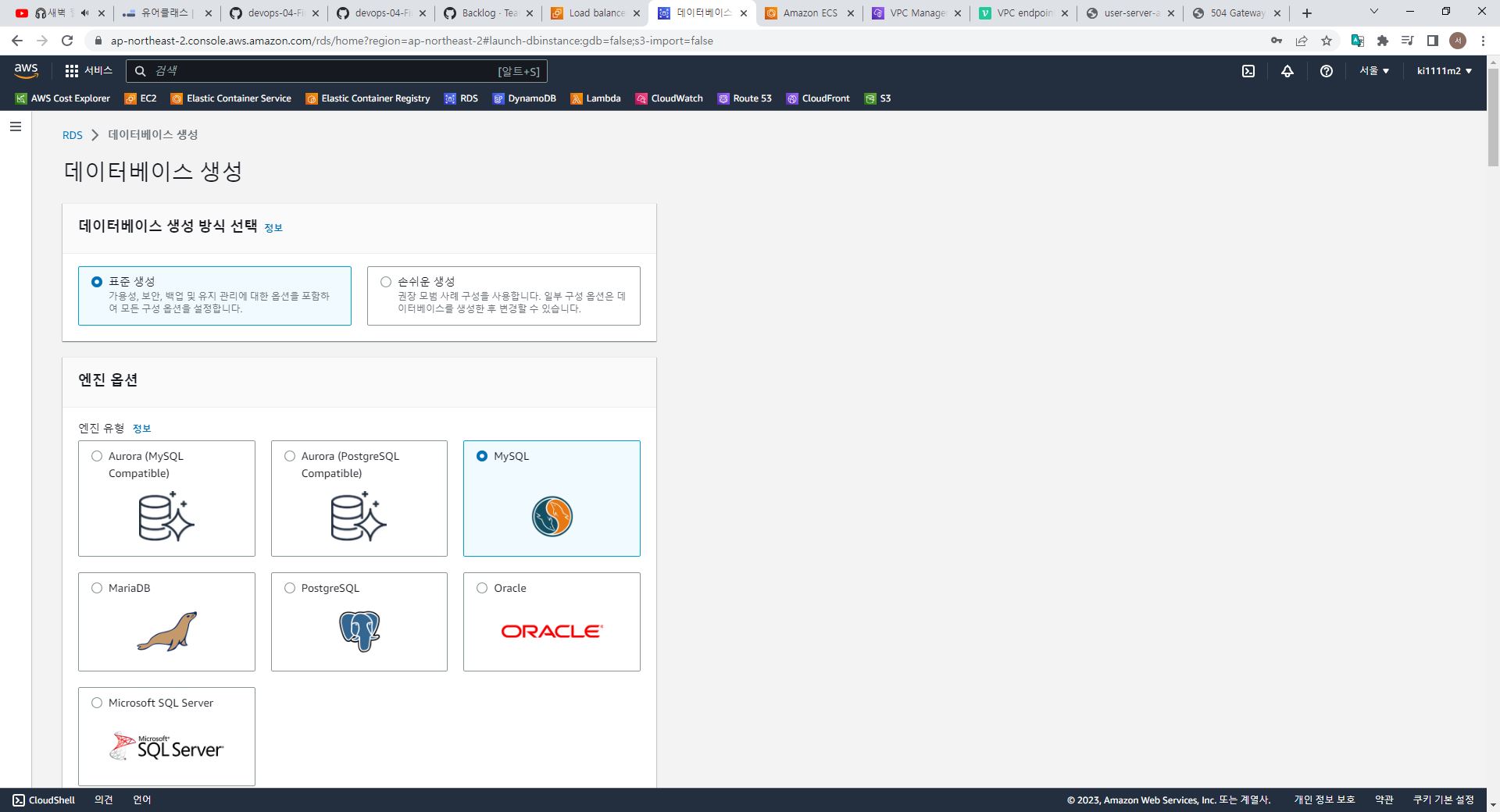Click the saved passwords key icon
The height and width of the screenshot is (812, 1500).
[x=1277, y=41]
